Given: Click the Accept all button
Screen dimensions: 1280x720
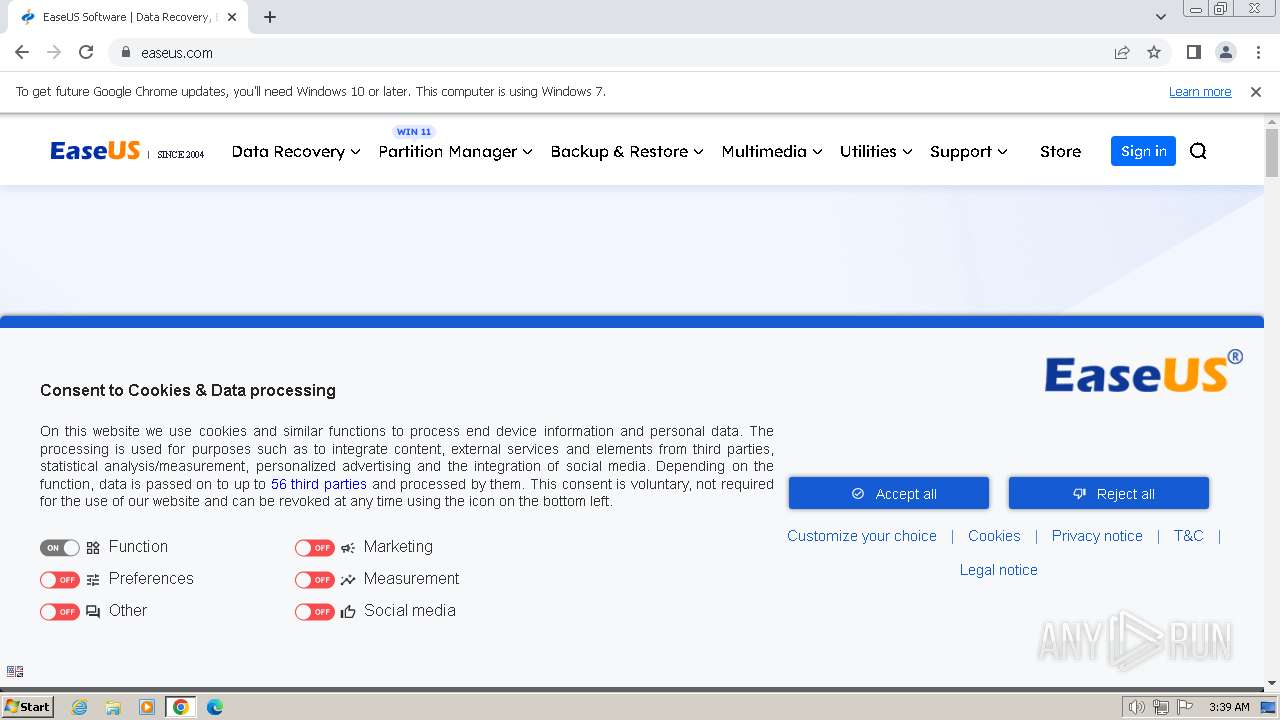Looking at the screenshot, I should coord(889,493).
